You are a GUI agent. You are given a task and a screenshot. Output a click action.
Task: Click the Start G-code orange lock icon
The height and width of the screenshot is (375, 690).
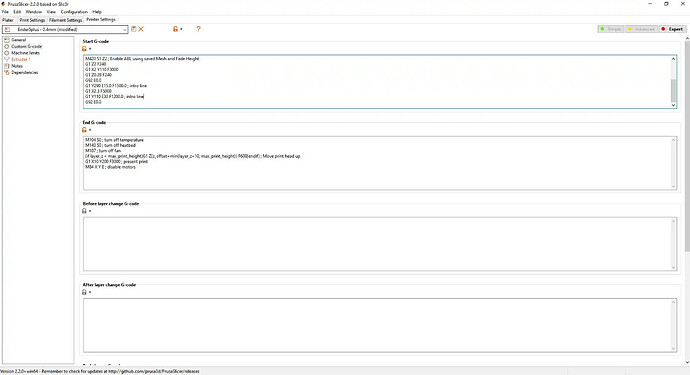84,49
